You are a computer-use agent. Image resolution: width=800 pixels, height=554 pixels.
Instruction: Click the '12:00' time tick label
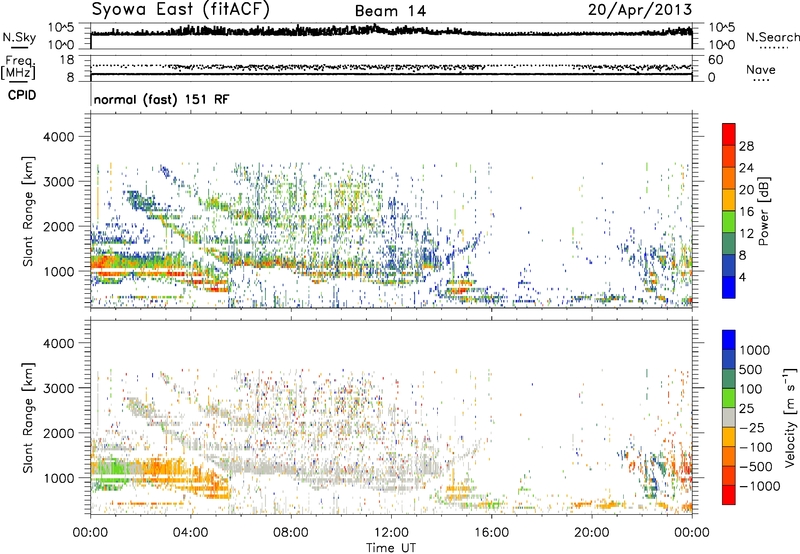click(391, 533)
